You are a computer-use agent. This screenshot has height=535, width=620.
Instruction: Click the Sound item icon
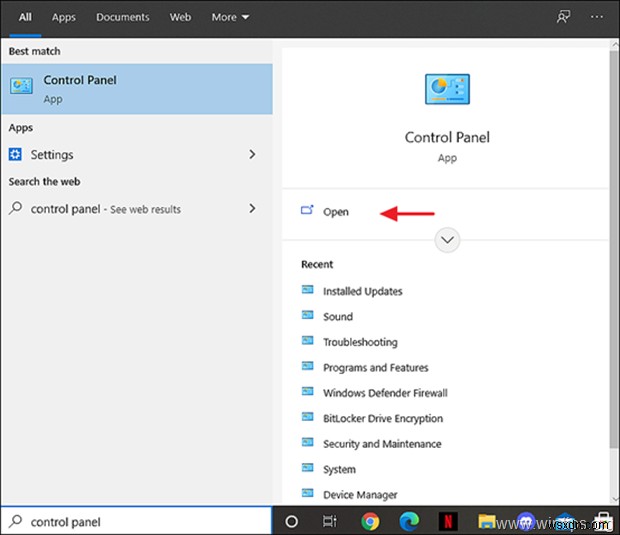tap(308, 315)
